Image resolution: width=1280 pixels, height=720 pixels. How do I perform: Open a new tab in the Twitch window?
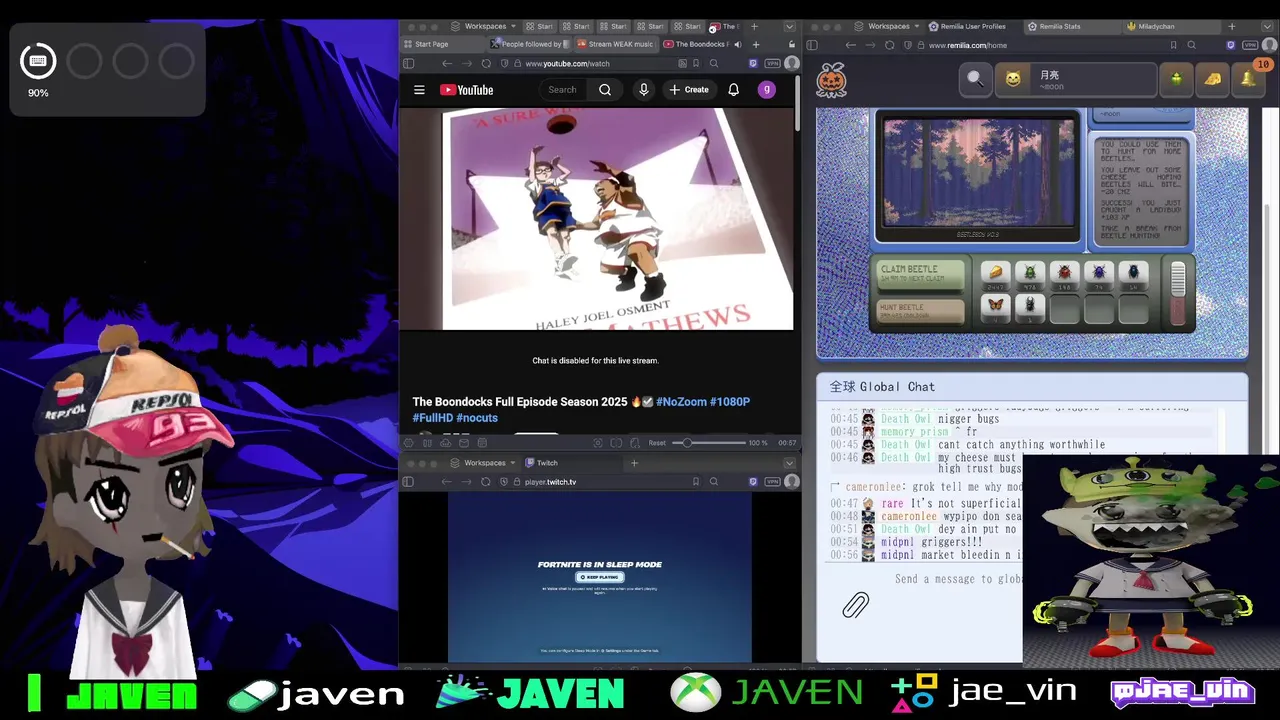coord(634,463)
